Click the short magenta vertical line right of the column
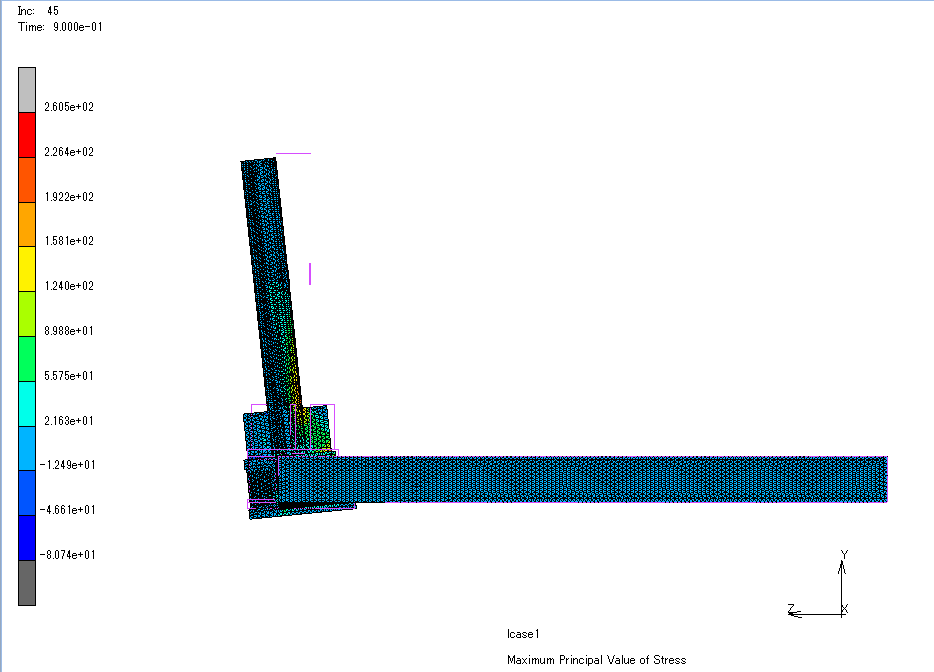Viewport: 934px width, 672px height. click(310, 273)
